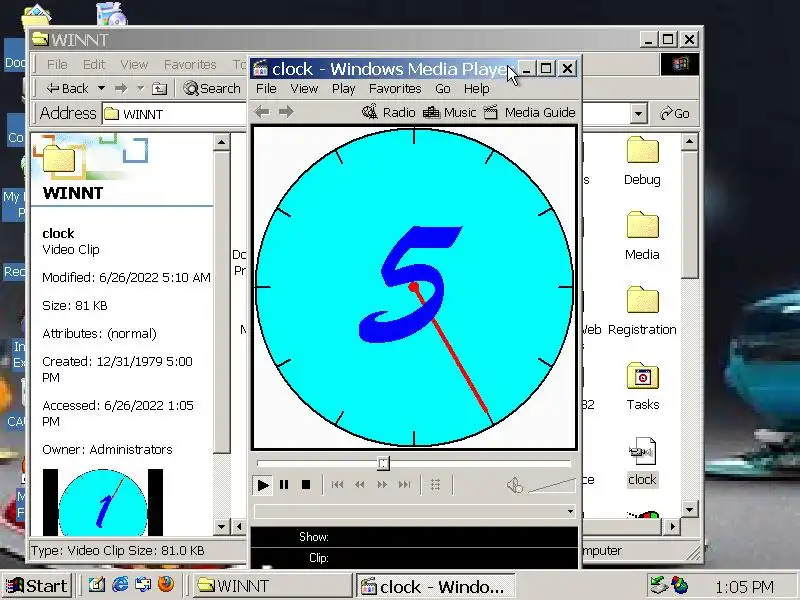Stop playback in Media Player
The height and width of the screenshot is (600, 800).
tap(306, 485)
